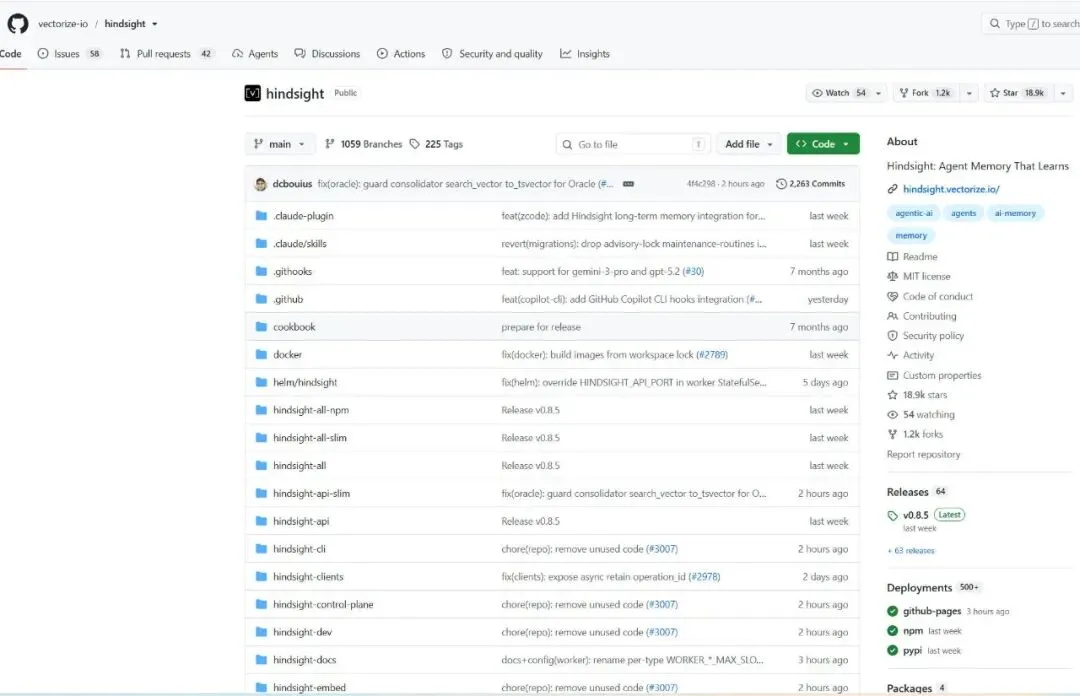Watch the repository
The width and height of the screenshot is (1080, 696).
click(x=839, y=93)
